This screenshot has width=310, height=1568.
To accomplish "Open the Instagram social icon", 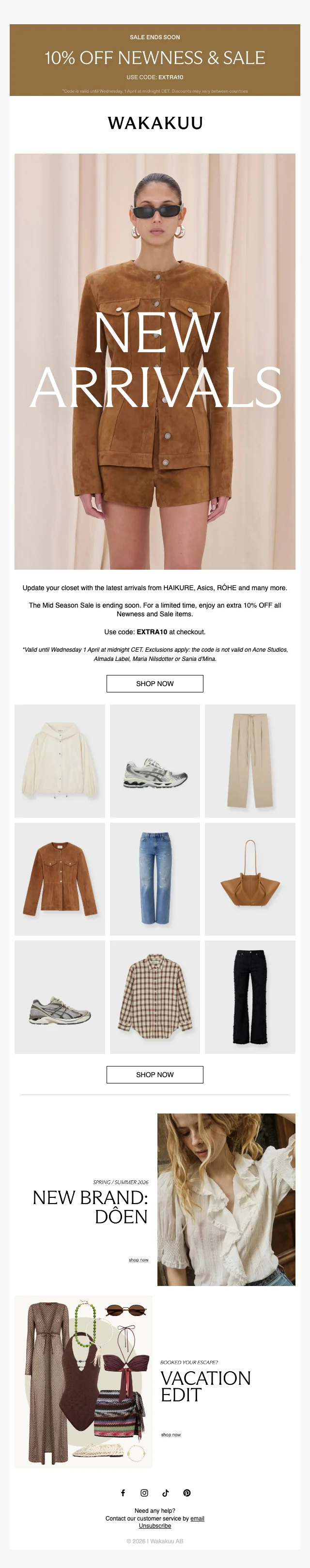I will 144,1492.
